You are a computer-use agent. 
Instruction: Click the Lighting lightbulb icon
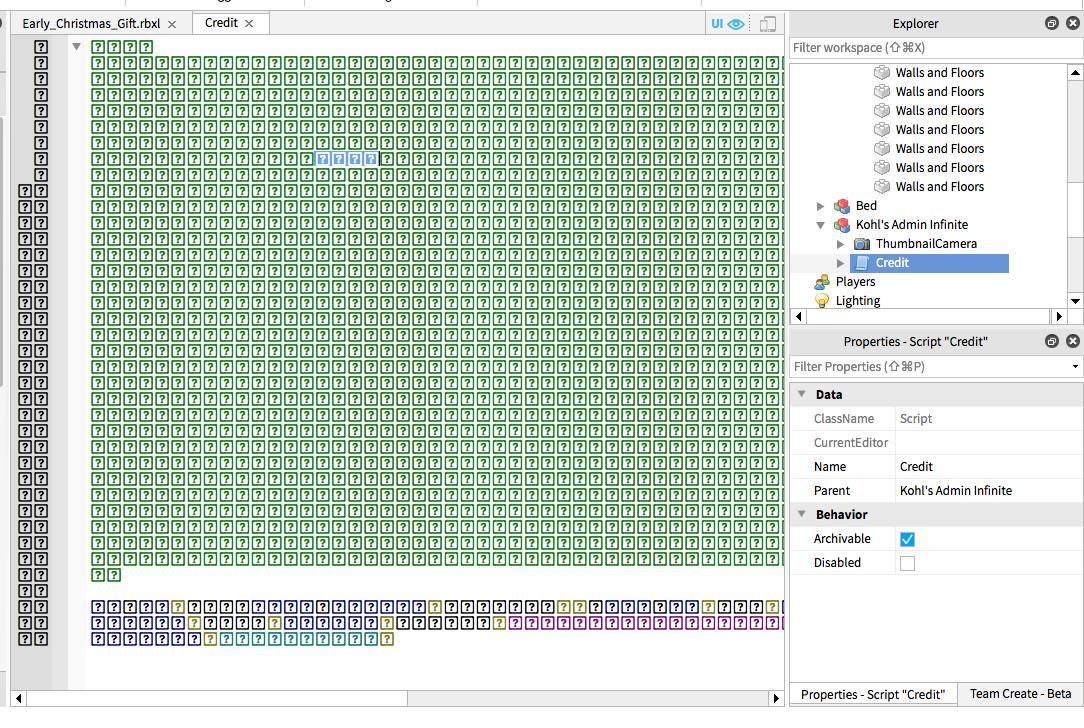tap(822, 301)
